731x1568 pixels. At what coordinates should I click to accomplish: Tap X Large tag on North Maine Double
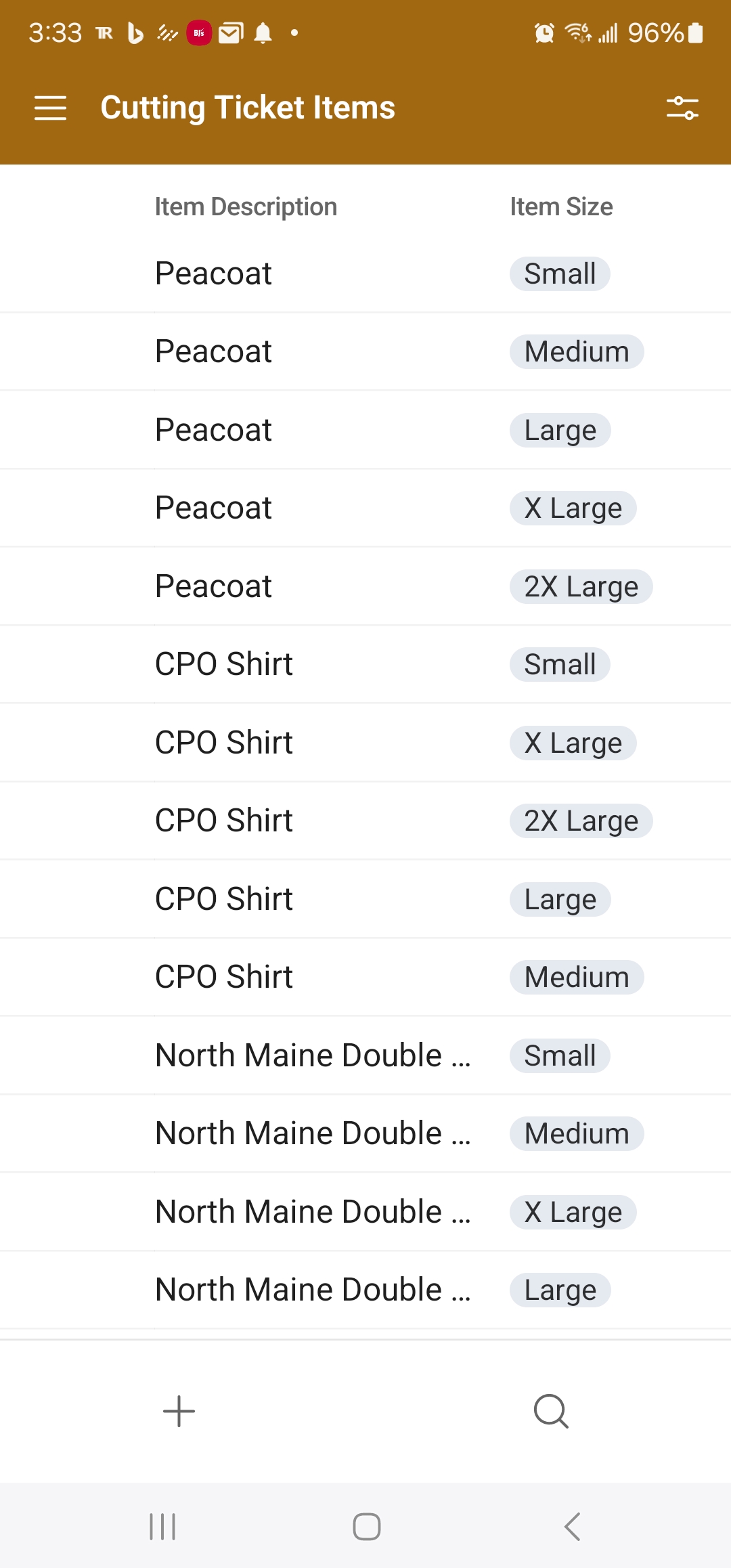tap(573, 1212)
